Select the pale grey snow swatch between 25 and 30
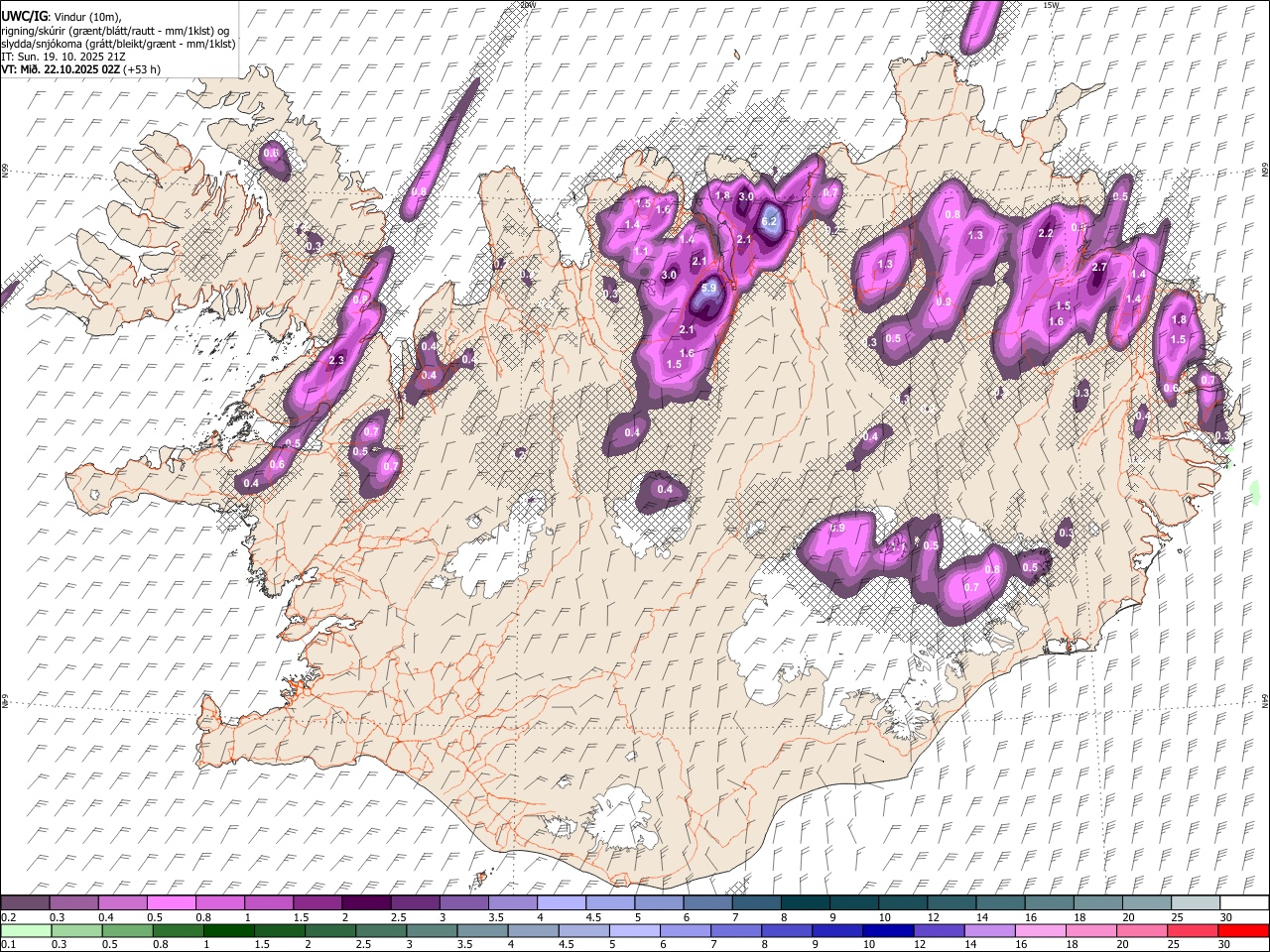Viewport: 1270px width, 952px height. [1195, 902]
